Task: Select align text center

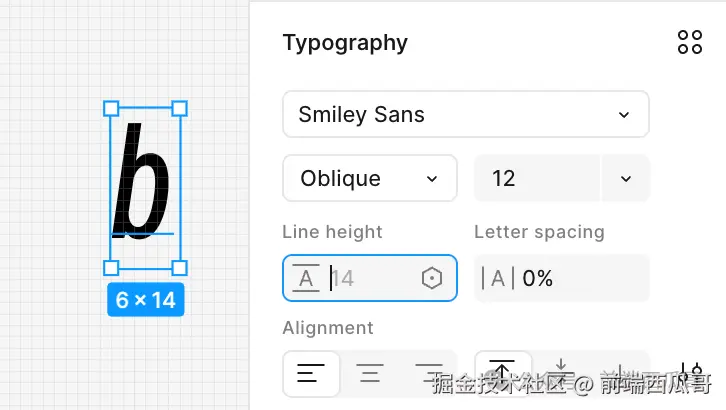Action: click(x=370, y=375)
